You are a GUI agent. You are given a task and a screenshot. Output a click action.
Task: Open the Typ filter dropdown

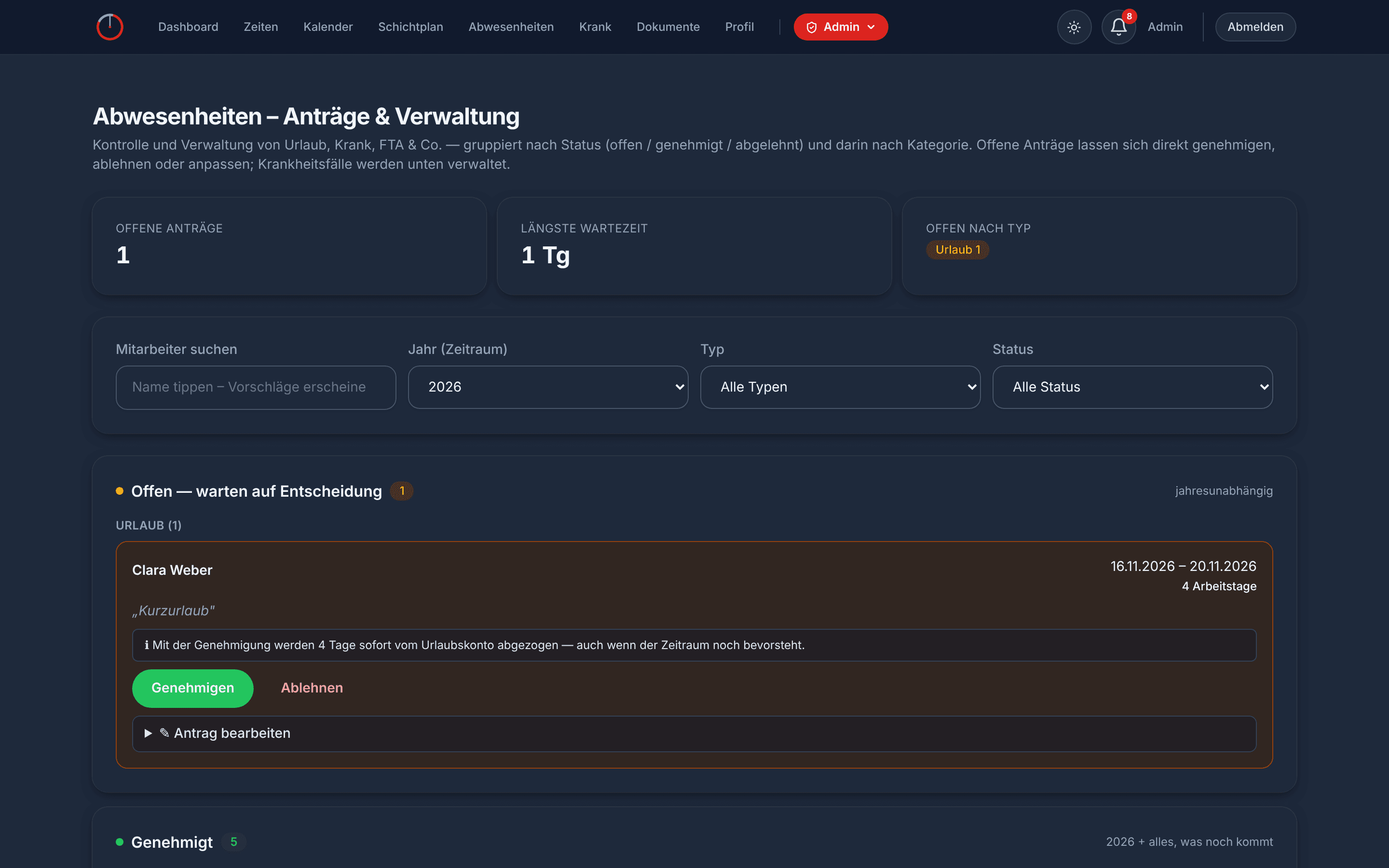click(840, 388)
